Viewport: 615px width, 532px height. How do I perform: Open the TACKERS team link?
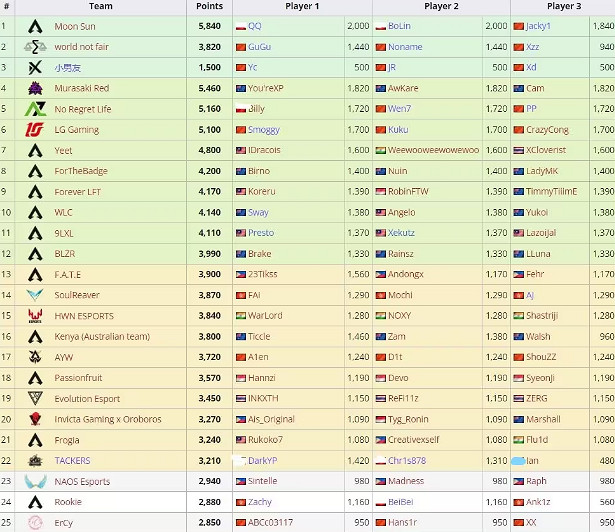(x=72, y=461)
